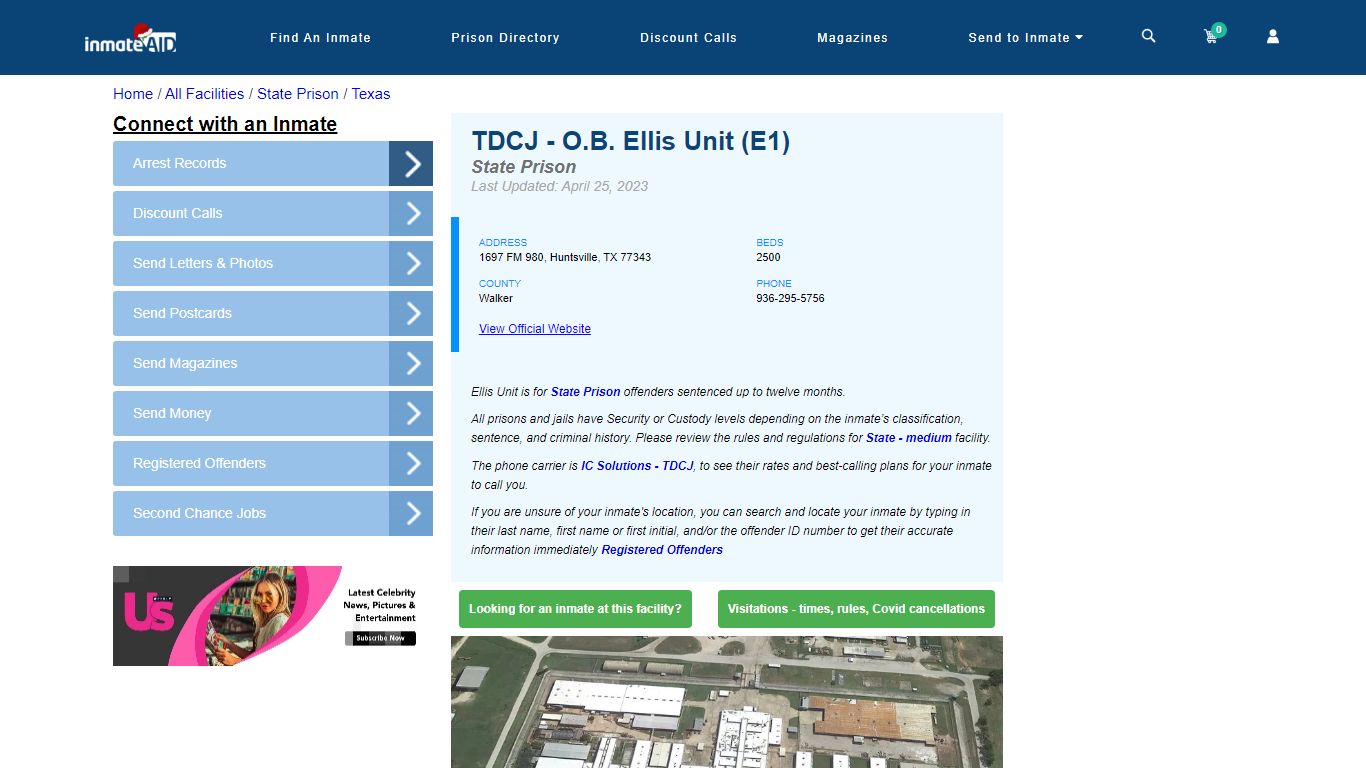Open the user account icon
Screen dimensions: 1366x768
point(1273,36)
